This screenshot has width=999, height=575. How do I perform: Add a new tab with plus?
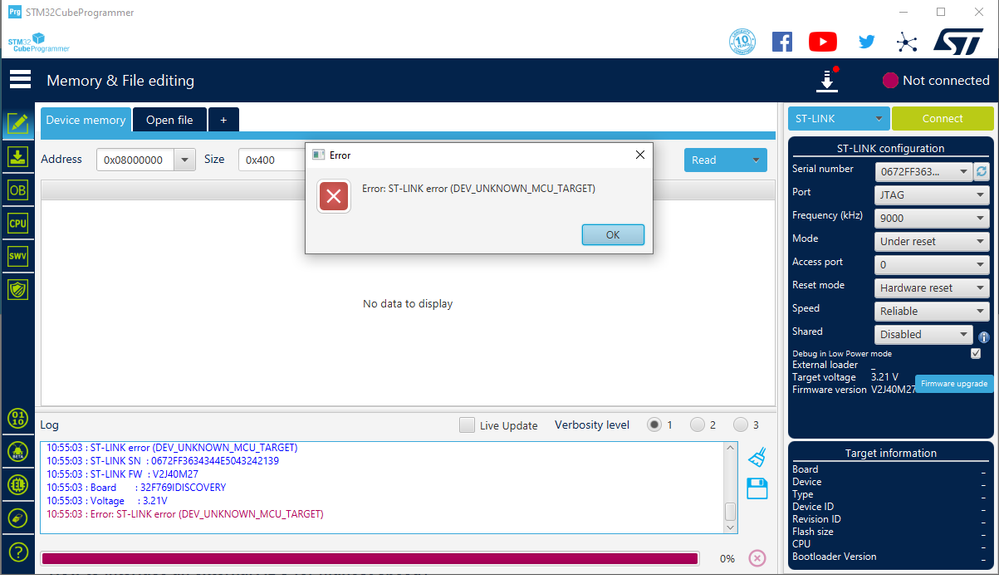click(x=224, y=120)
